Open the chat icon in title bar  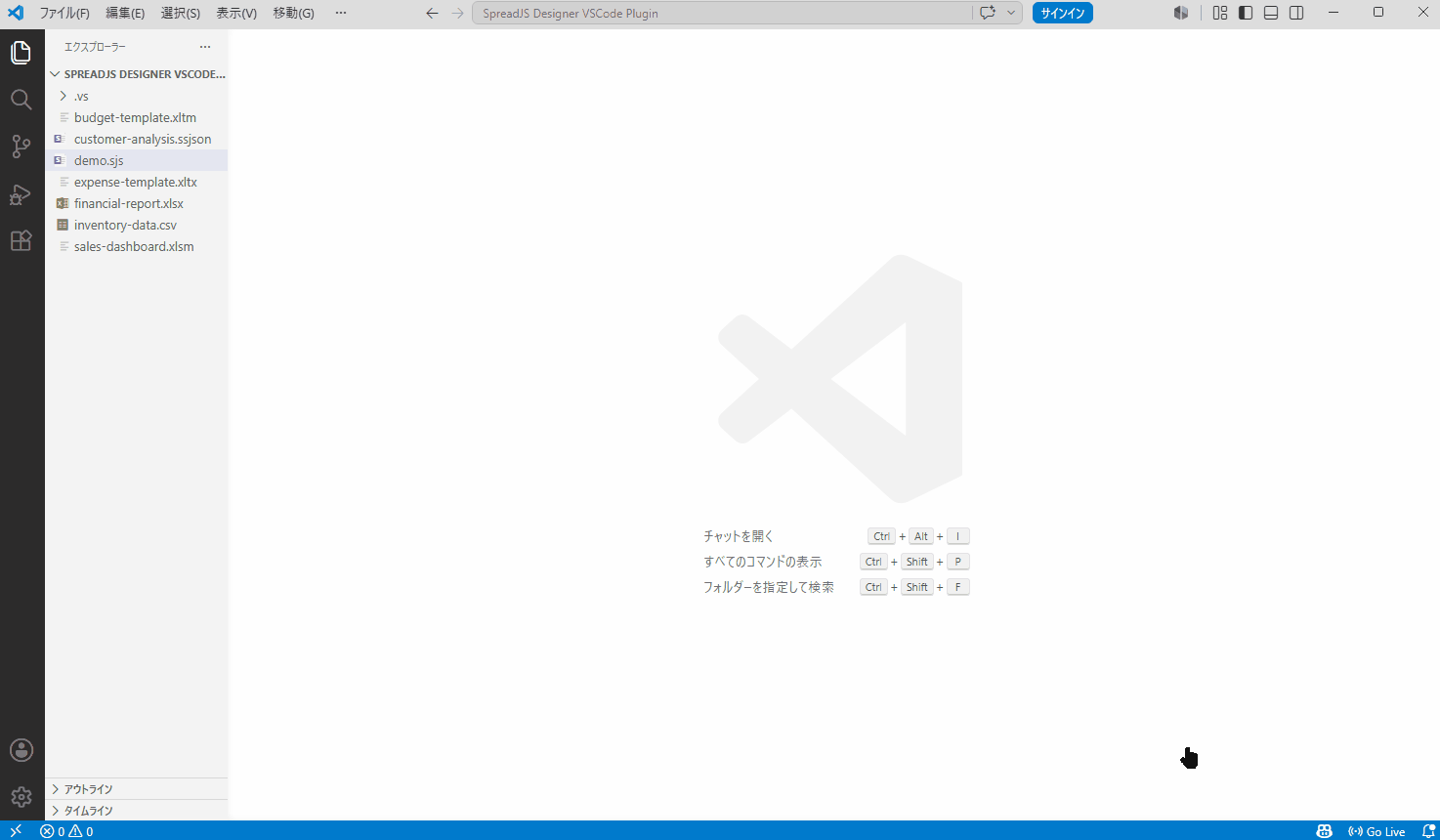(x=988, y=13)
